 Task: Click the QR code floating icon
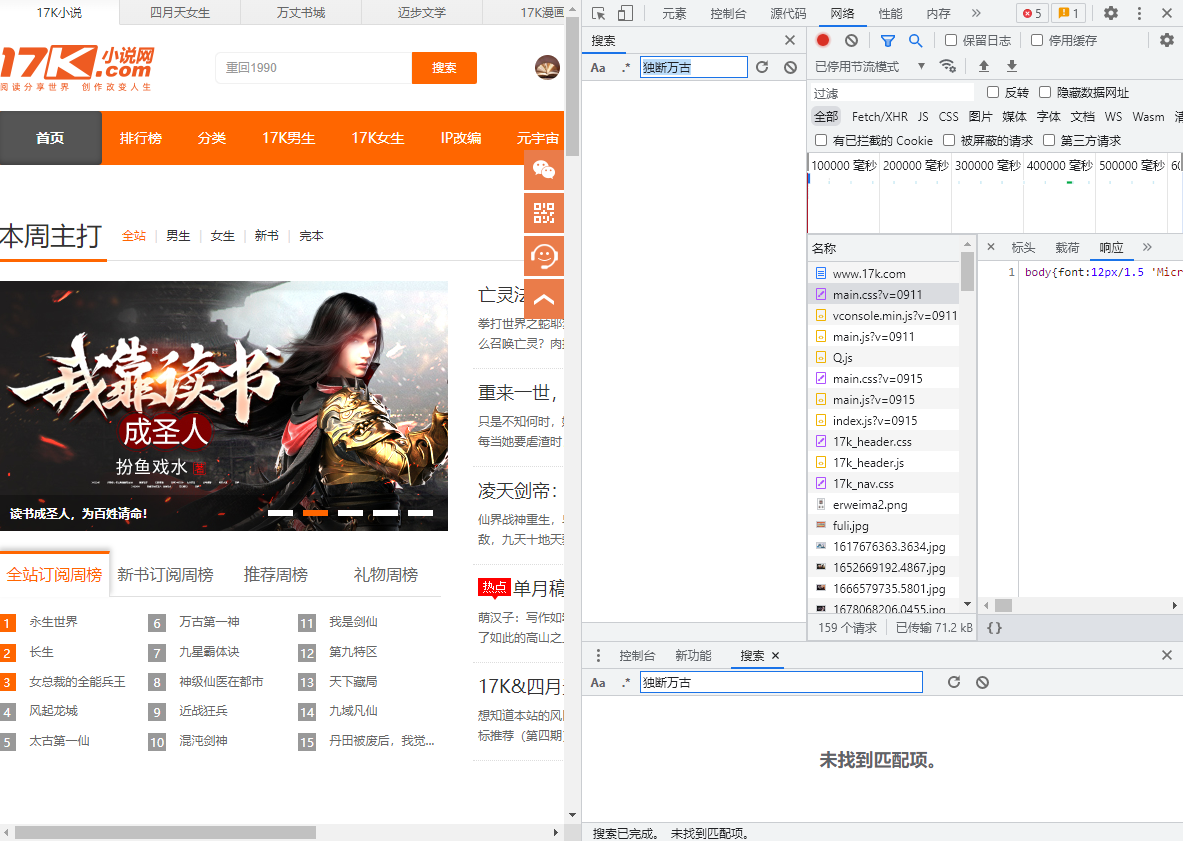[x=544, y=213]
